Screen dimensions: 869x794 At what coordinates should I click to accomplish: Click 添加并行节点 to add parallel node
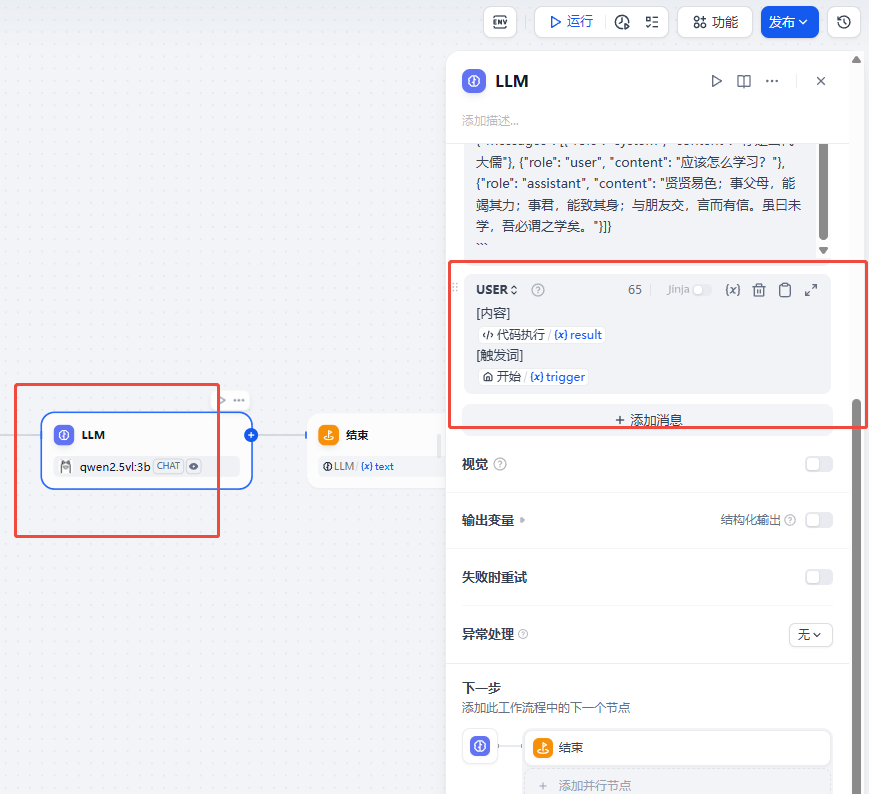(677, 785)
